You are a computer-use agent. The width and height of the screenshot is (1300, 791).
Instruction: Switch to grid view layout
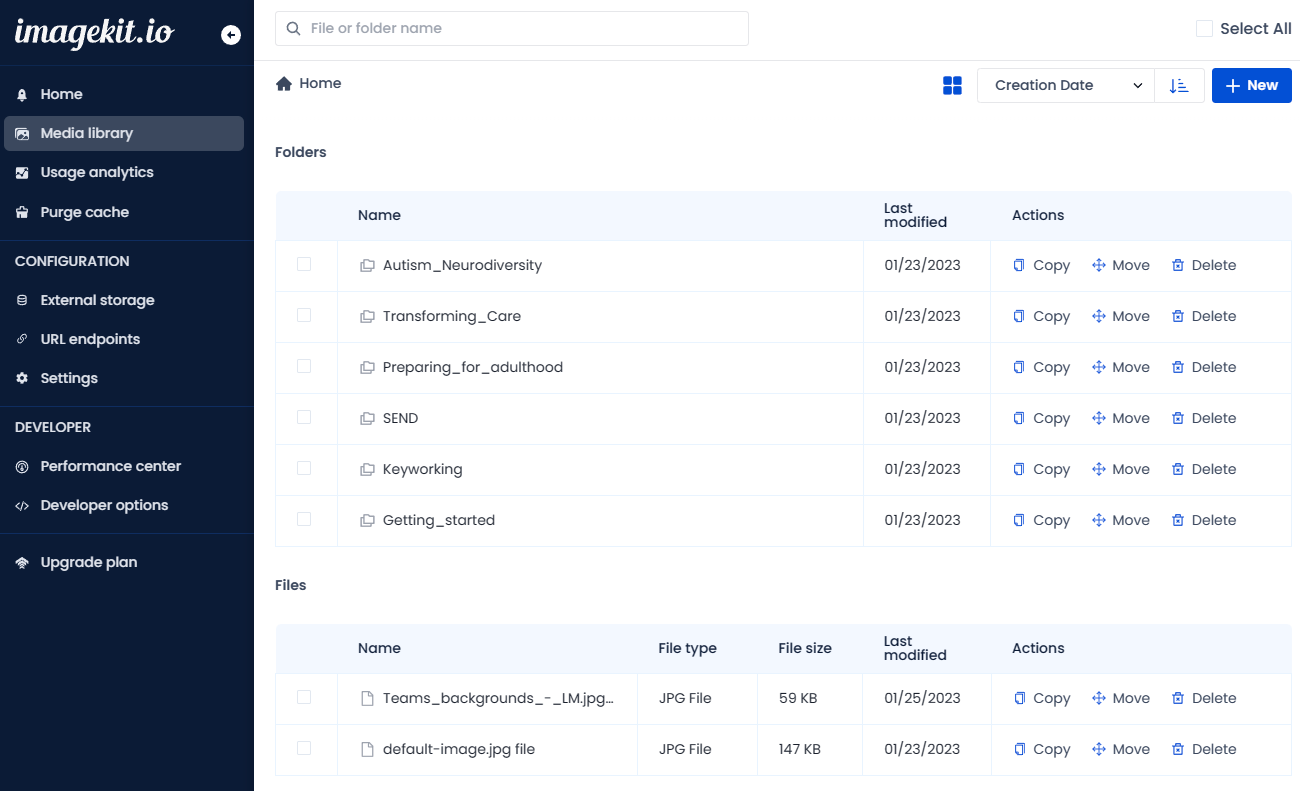click(952, 86)
